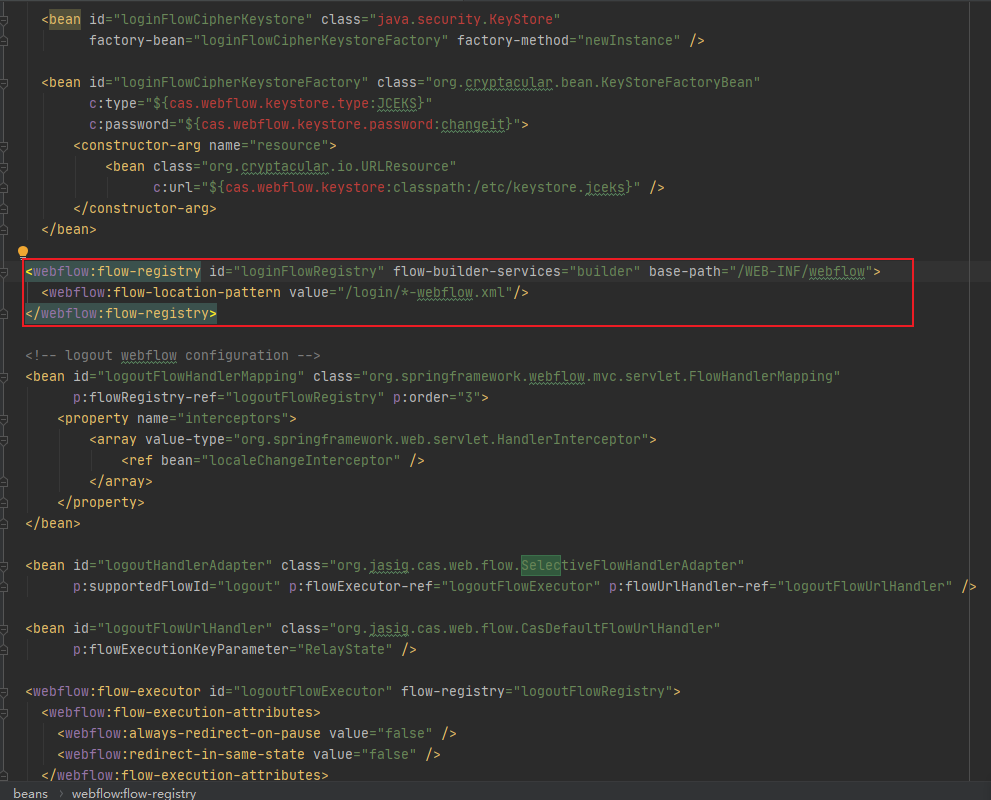Click org.cryptacular.bean.KeyStoreFactoryBean class value
Image resolution: width=991 pixels, height=800 pixels.
pos(593,83)
